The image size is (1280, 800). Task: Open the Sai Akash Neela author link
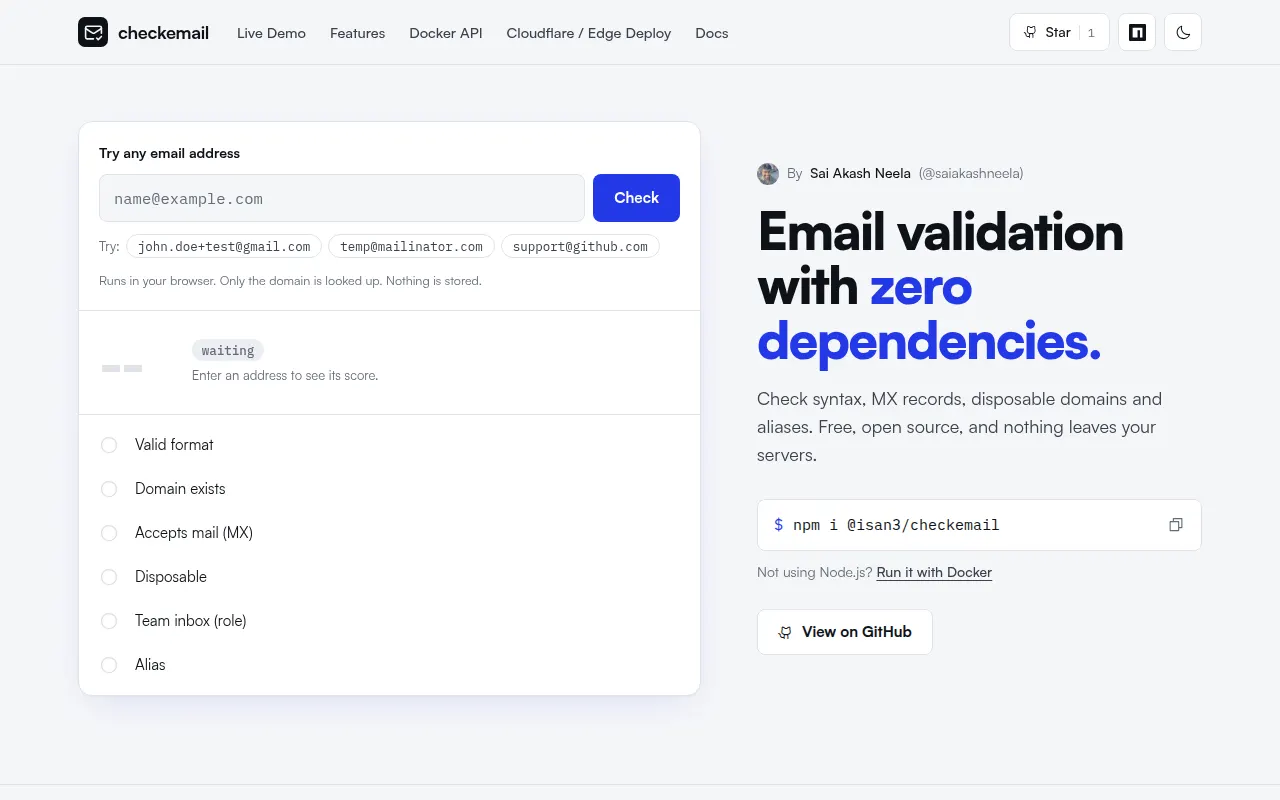coord(860,173)
